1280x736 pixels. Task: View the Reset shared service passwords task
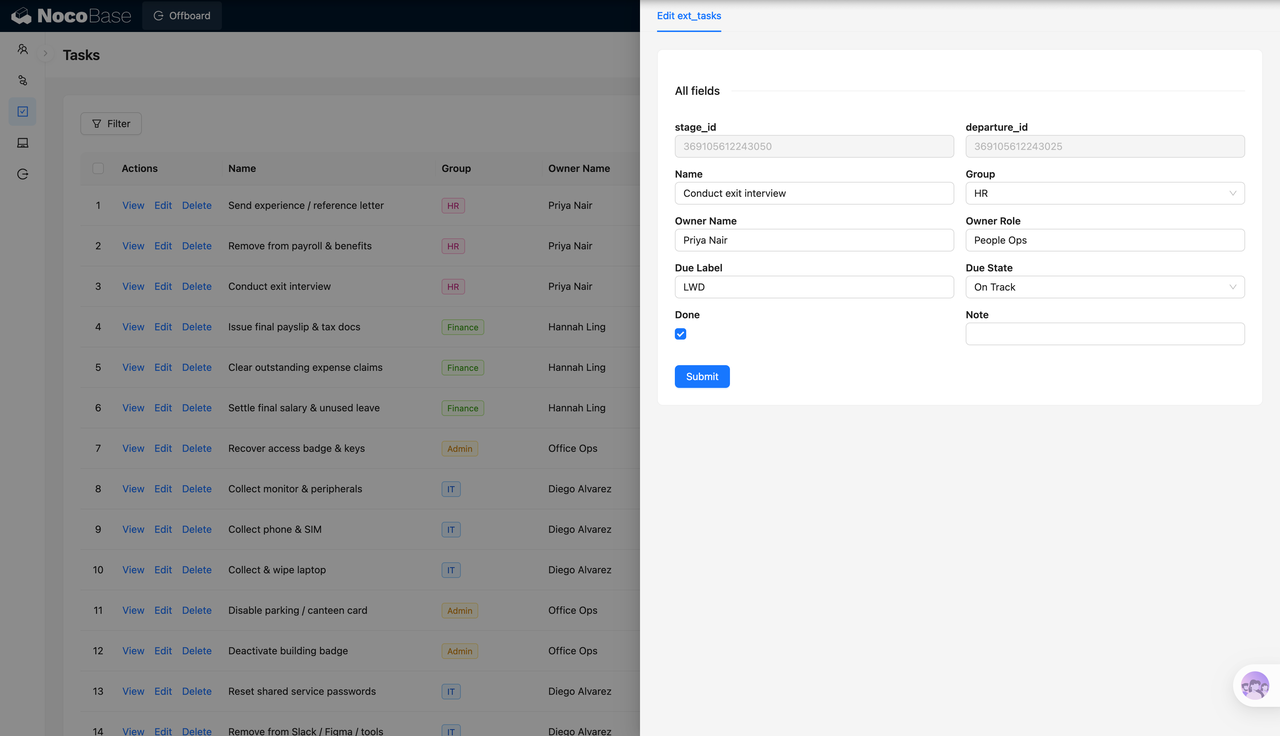(133, 691)
